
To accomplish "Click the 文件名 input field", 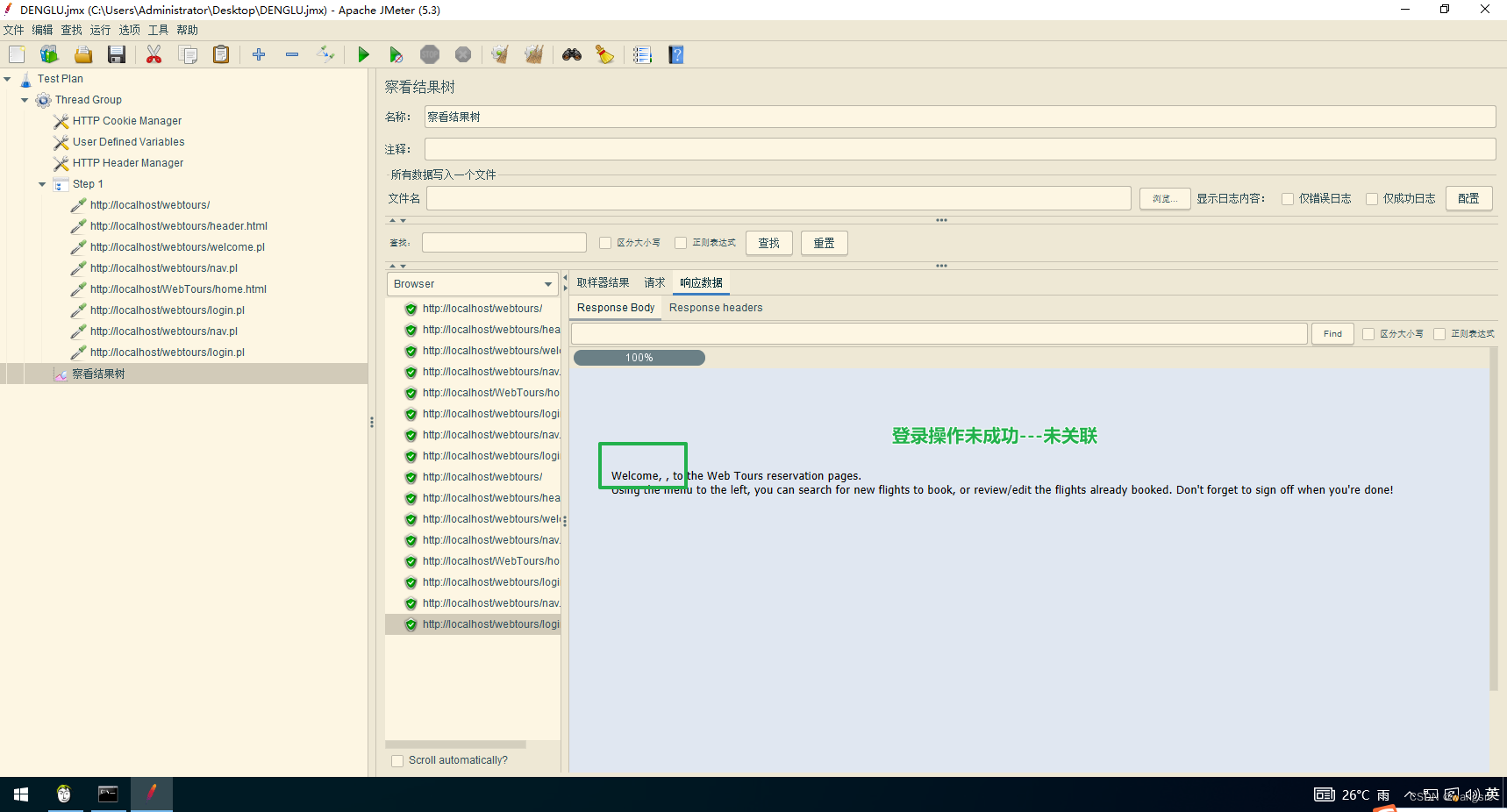I will point(778,198).
